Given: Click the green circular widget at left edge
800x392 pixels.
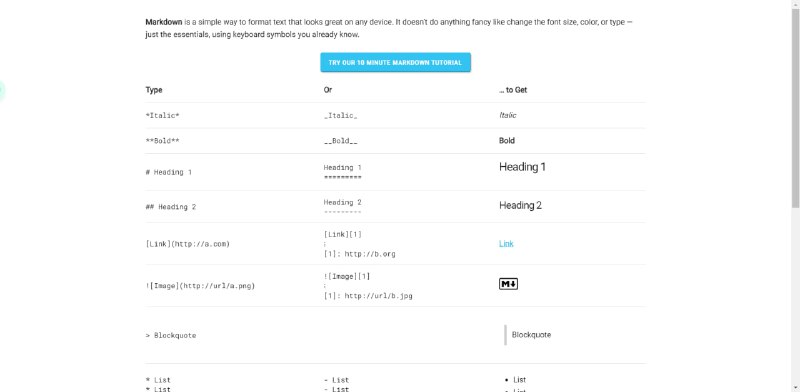Looking at the screenshot, I should click(x=2, y=90).
